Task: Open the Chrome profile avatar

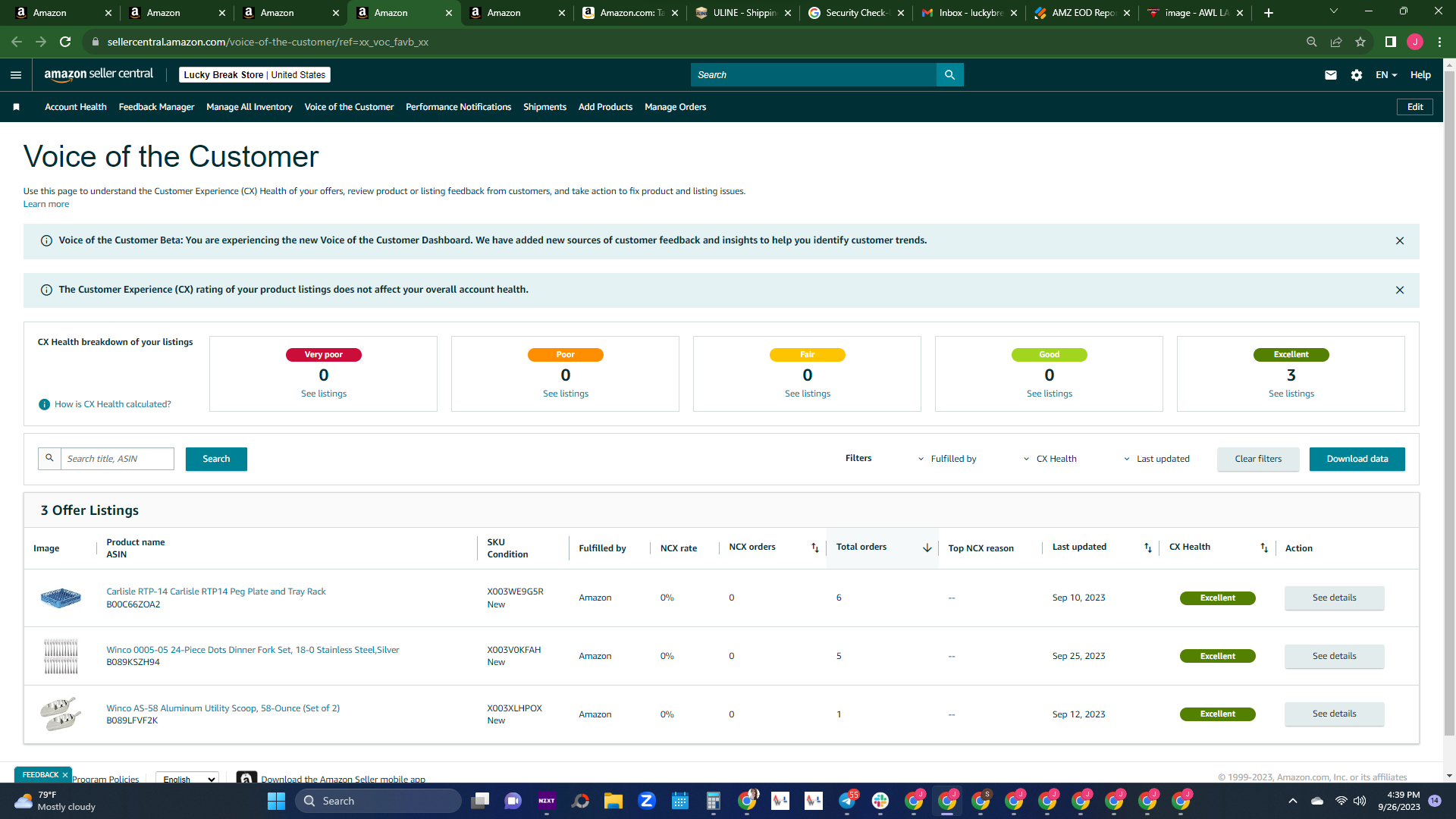Action: click(1415, 42)
